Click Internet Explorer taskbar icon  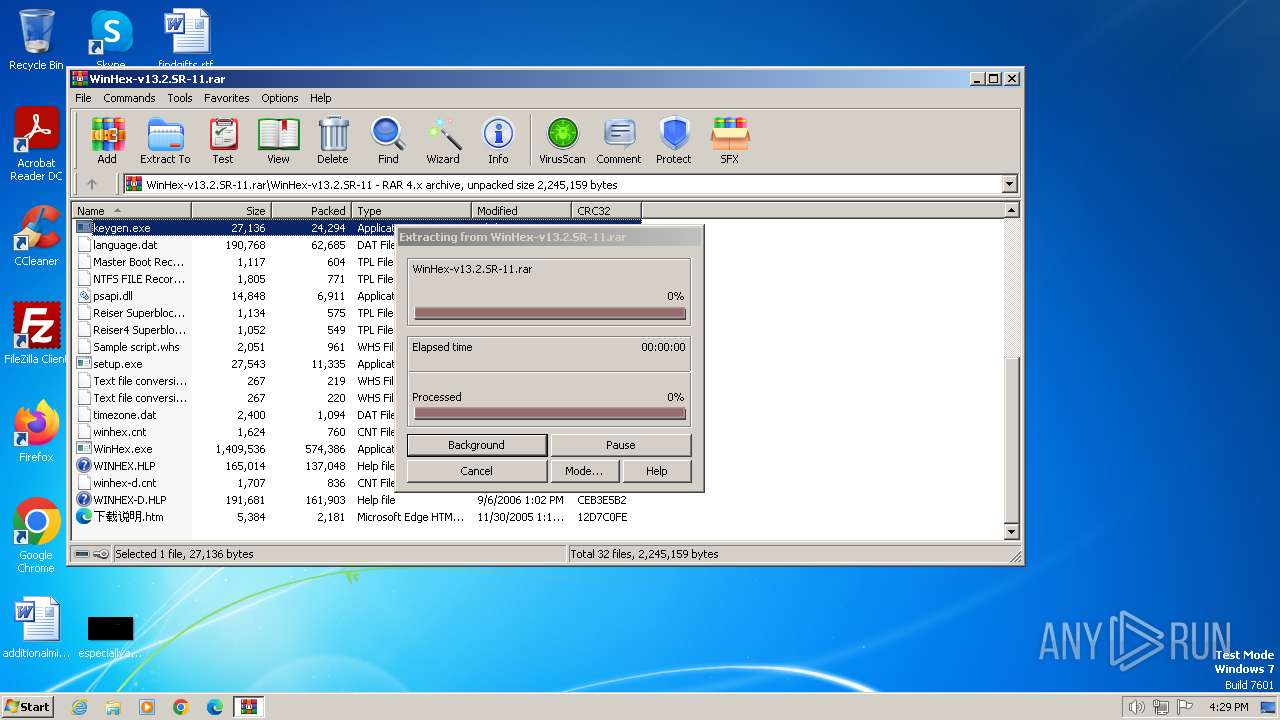point(79,707)
